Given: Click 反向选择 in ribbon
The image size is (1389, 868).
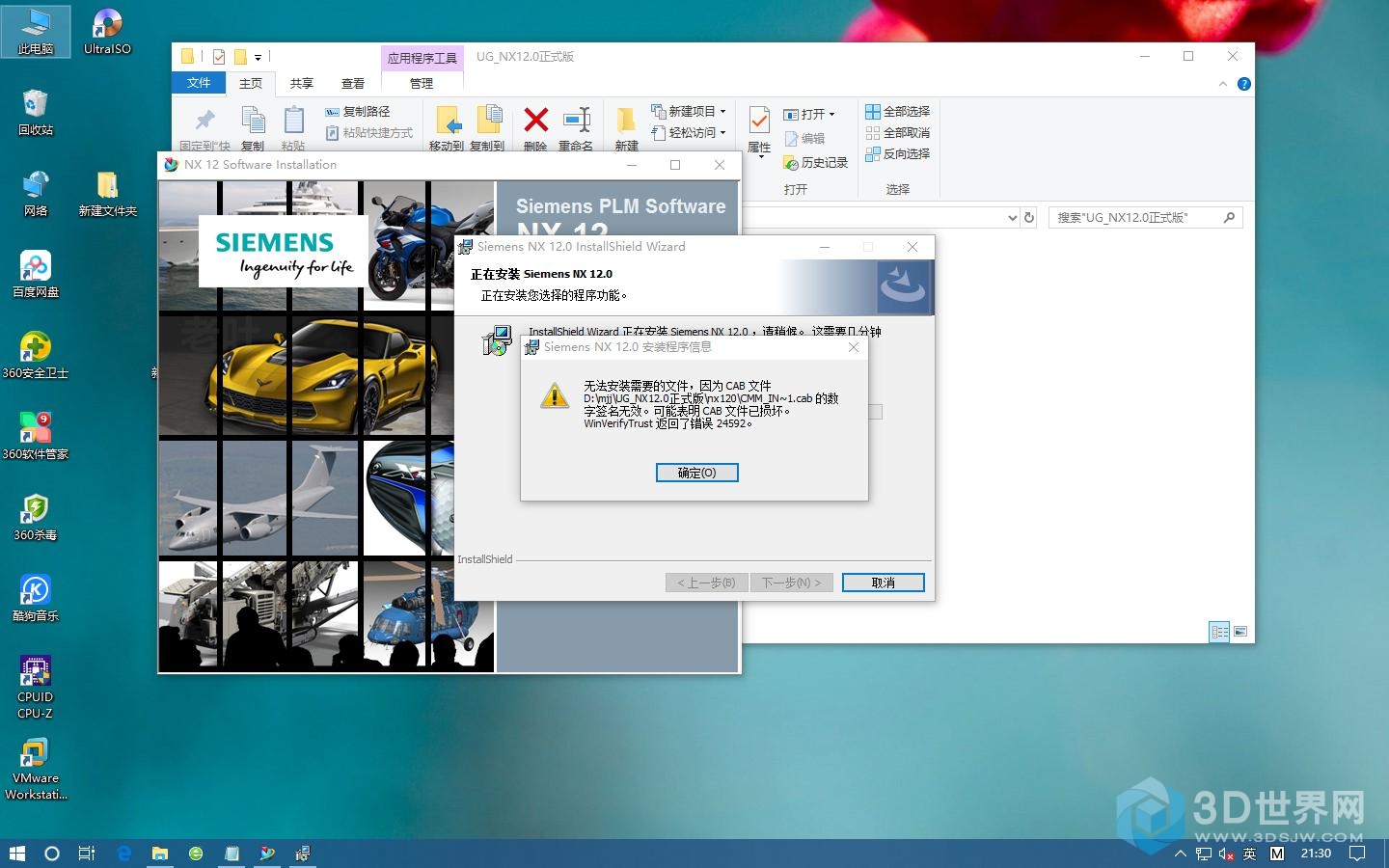Looking at the screenshot, I should 898,154.
